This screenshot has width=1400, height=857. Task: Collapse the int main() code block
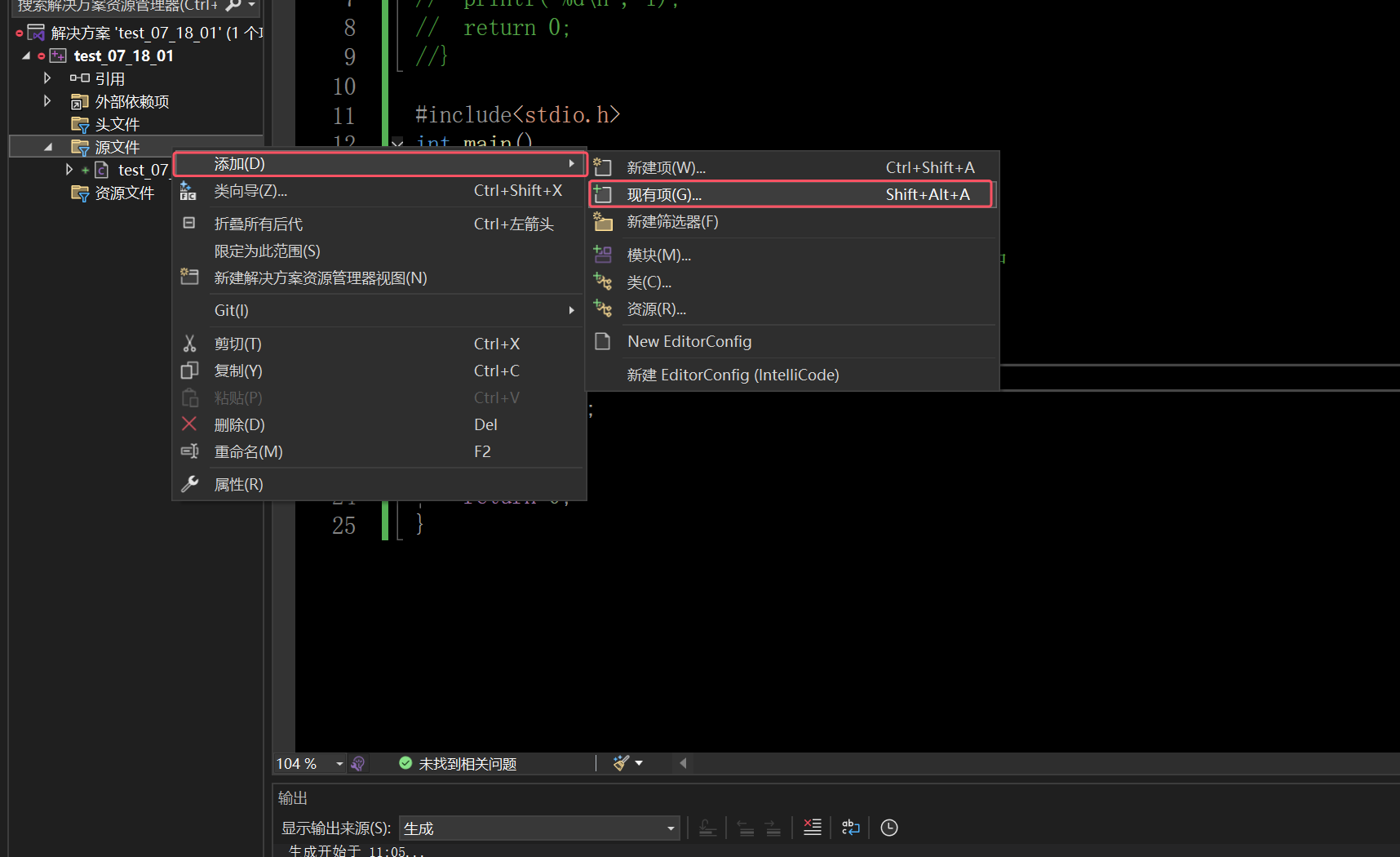click(x=397, y=144)
